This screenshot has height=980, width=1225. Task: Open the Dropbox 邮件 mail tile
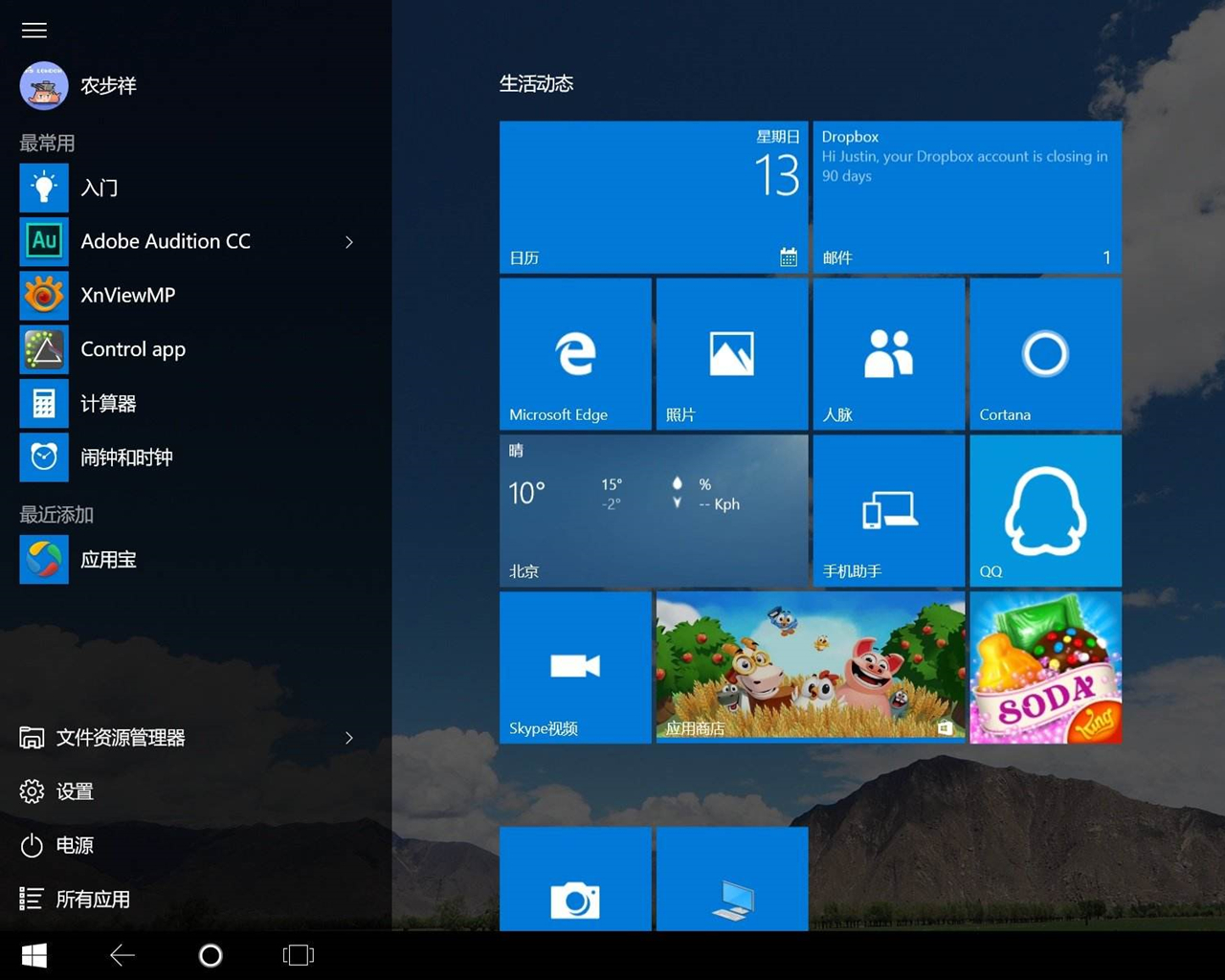pos(967,197)
